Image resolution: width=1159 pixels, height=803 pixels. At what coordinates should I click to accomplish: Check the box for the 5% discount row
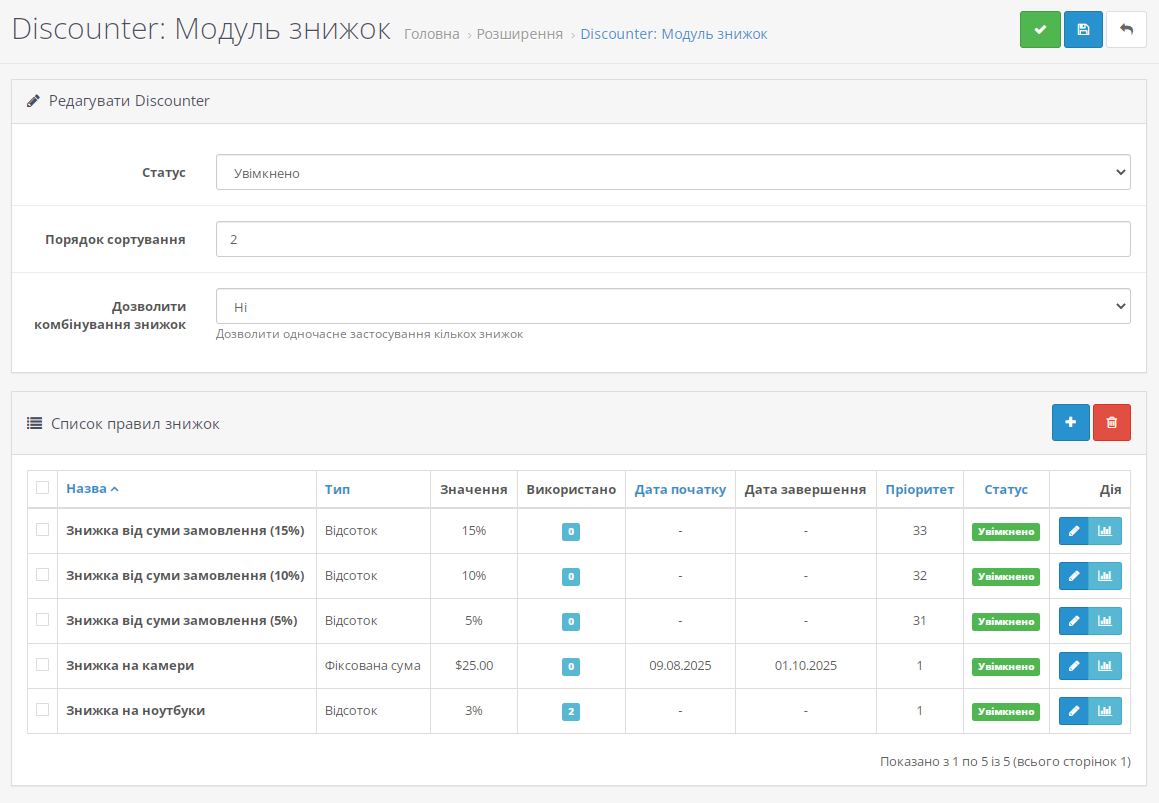click(x=42, y=620)
